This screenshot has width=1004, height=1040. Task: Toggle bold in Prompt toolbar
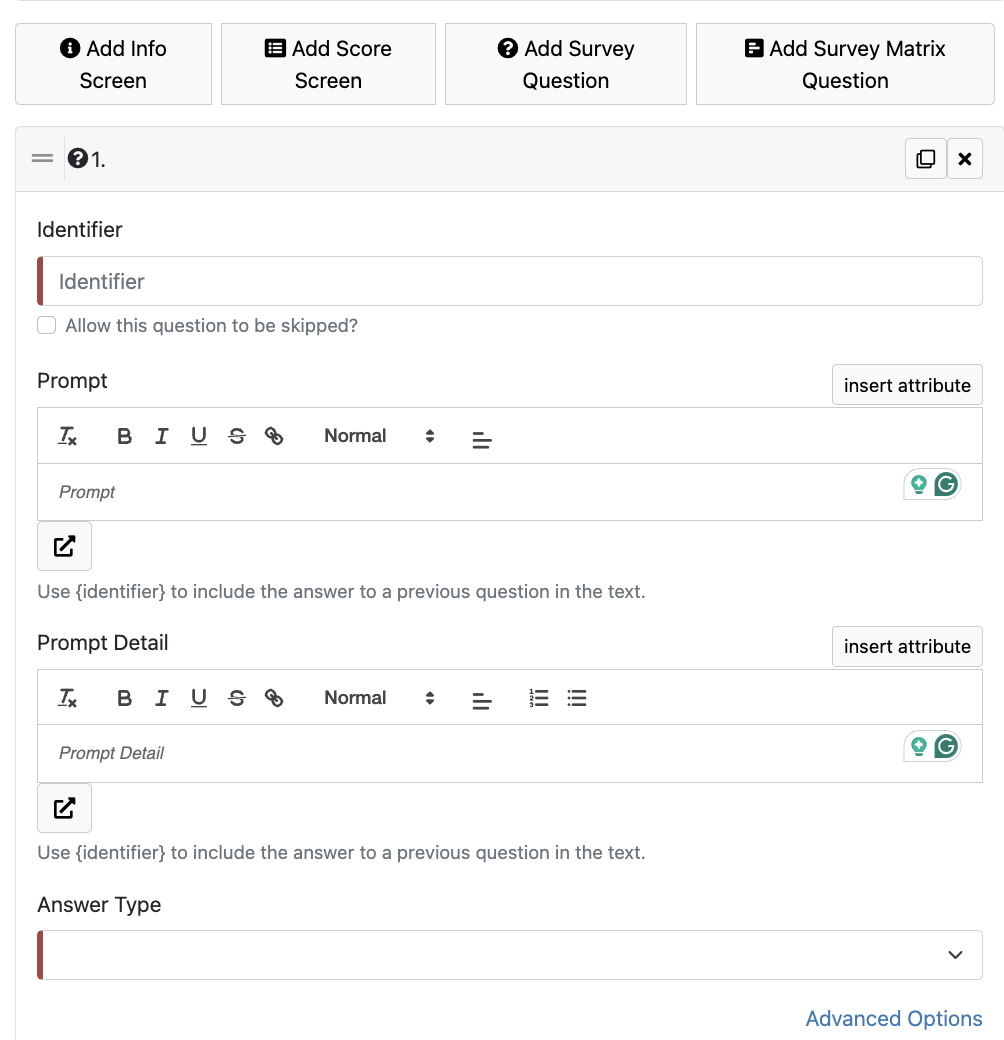[x=124, y=436]
